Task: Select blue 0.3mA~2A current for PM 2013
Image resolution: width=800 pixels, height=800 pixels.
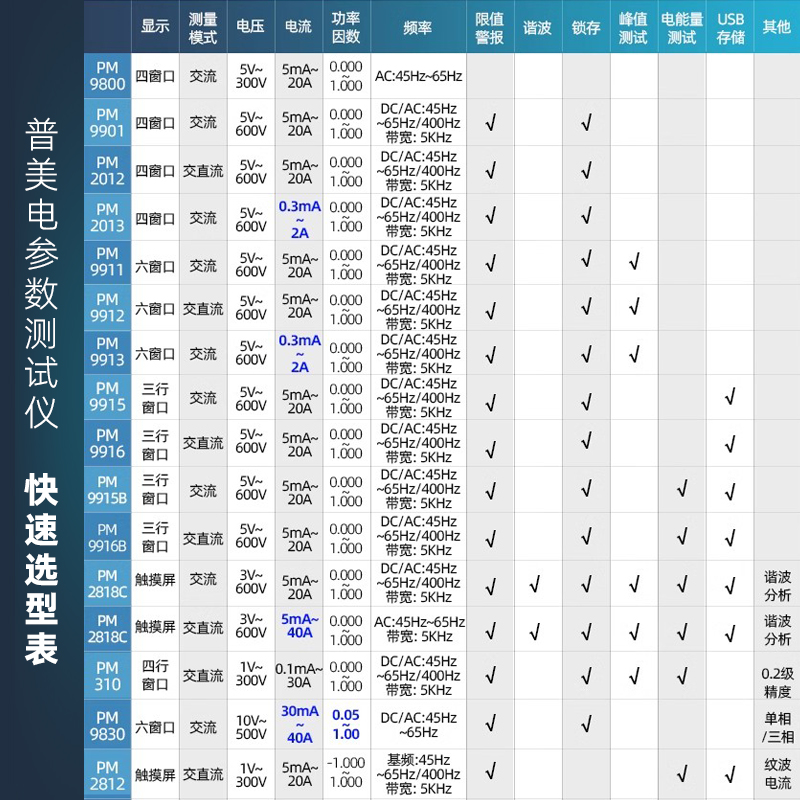Action: pos(299,219)
